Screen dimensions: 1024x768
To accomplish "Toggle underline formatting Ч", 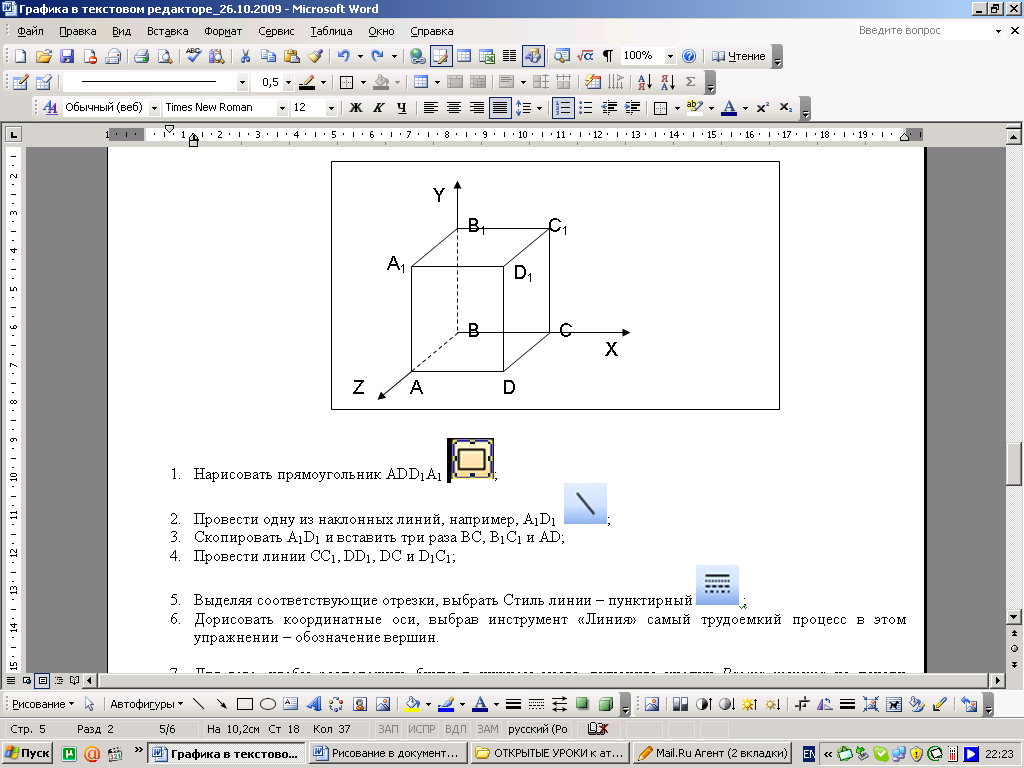I will (402, 108).
